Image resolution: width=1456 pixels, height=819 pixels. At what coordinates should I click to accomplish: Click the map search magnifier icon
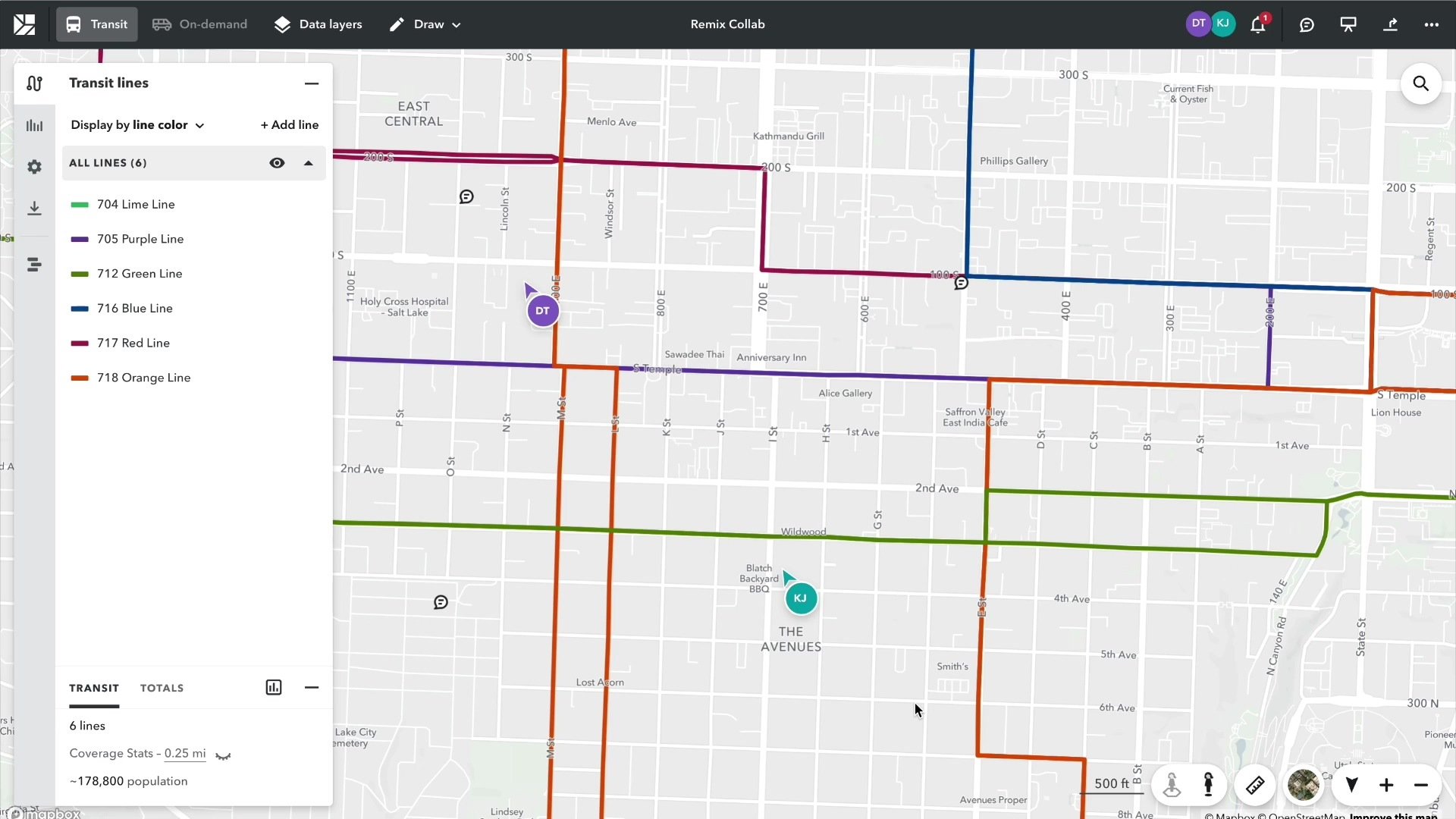(x=1420, y=84)
